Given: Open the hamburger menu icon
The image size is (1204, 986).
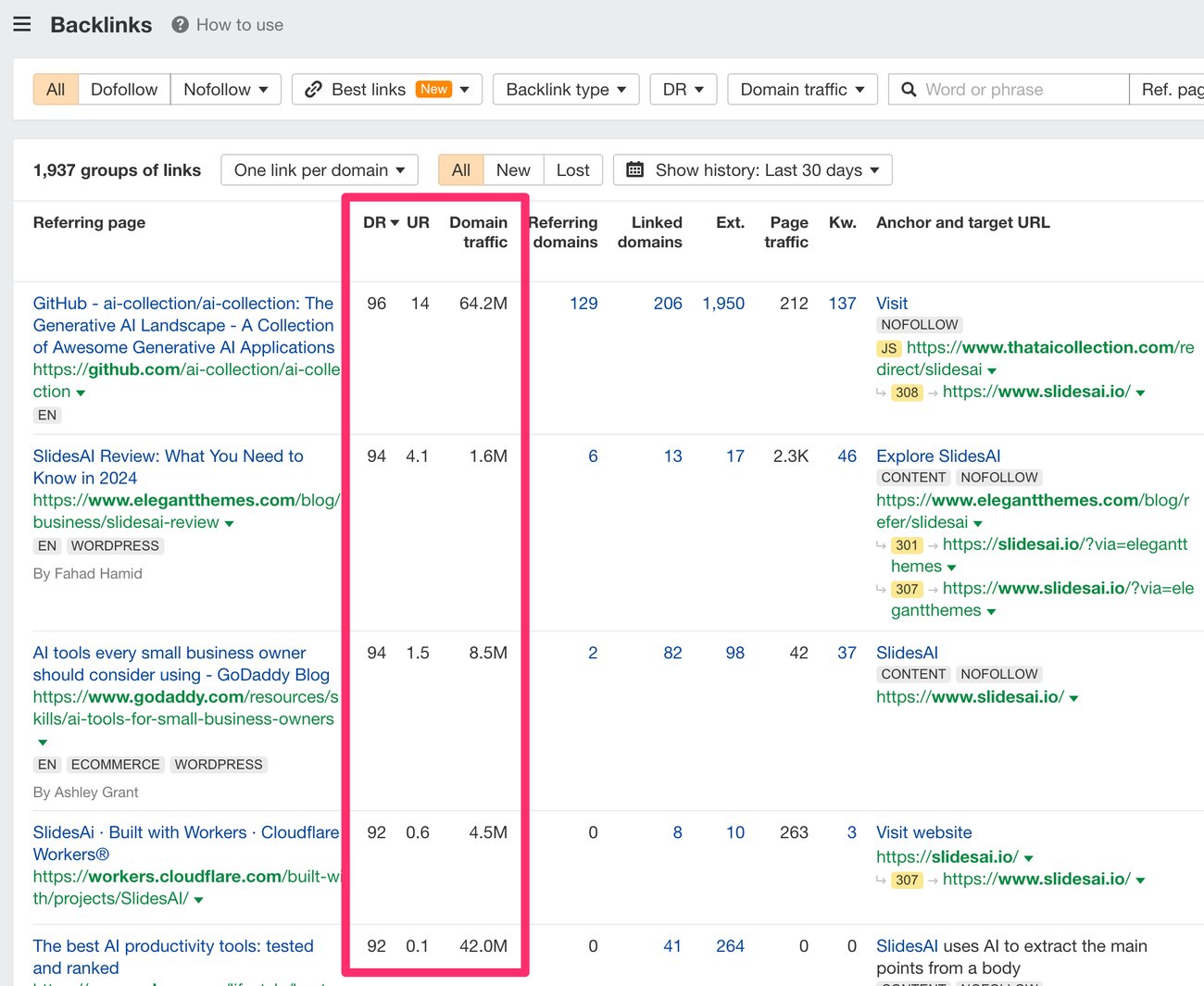Looking at the screenshot, I should [22, 24].
